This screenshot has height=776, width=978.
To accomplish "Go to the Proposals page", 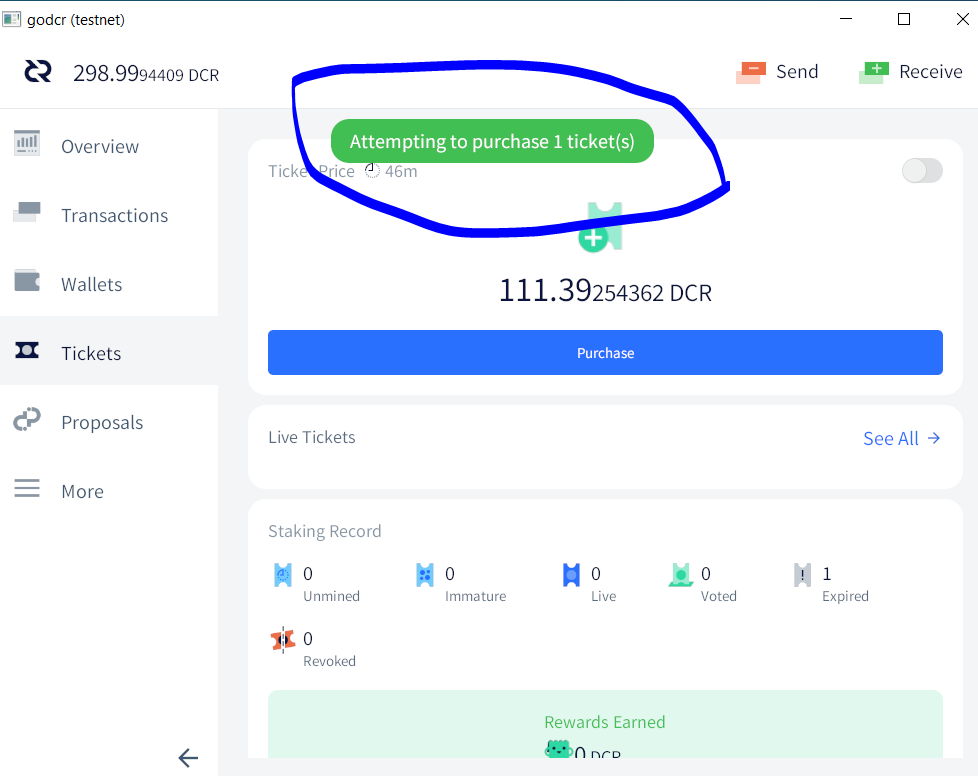I will (x=109, y=422).
